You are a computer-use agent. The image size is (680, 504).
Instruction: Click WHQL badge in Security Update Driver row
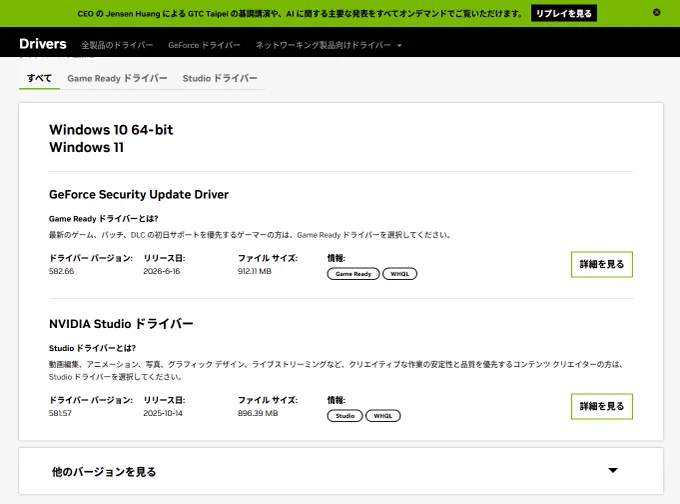399,274
